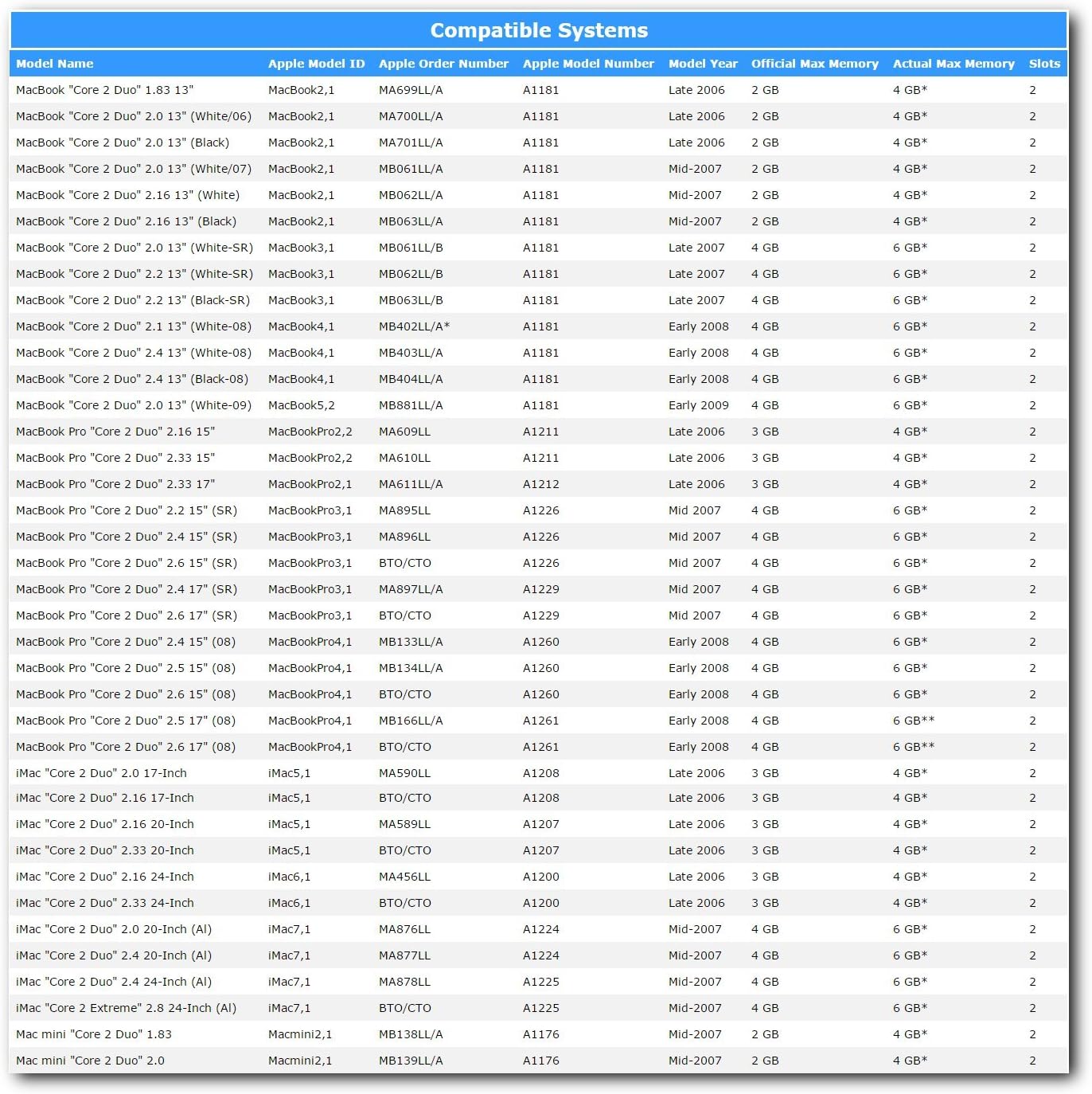Viewport: 1092px width, 1094px height.
Task: Click the "Model Year" column header
Action: (703, 64)
